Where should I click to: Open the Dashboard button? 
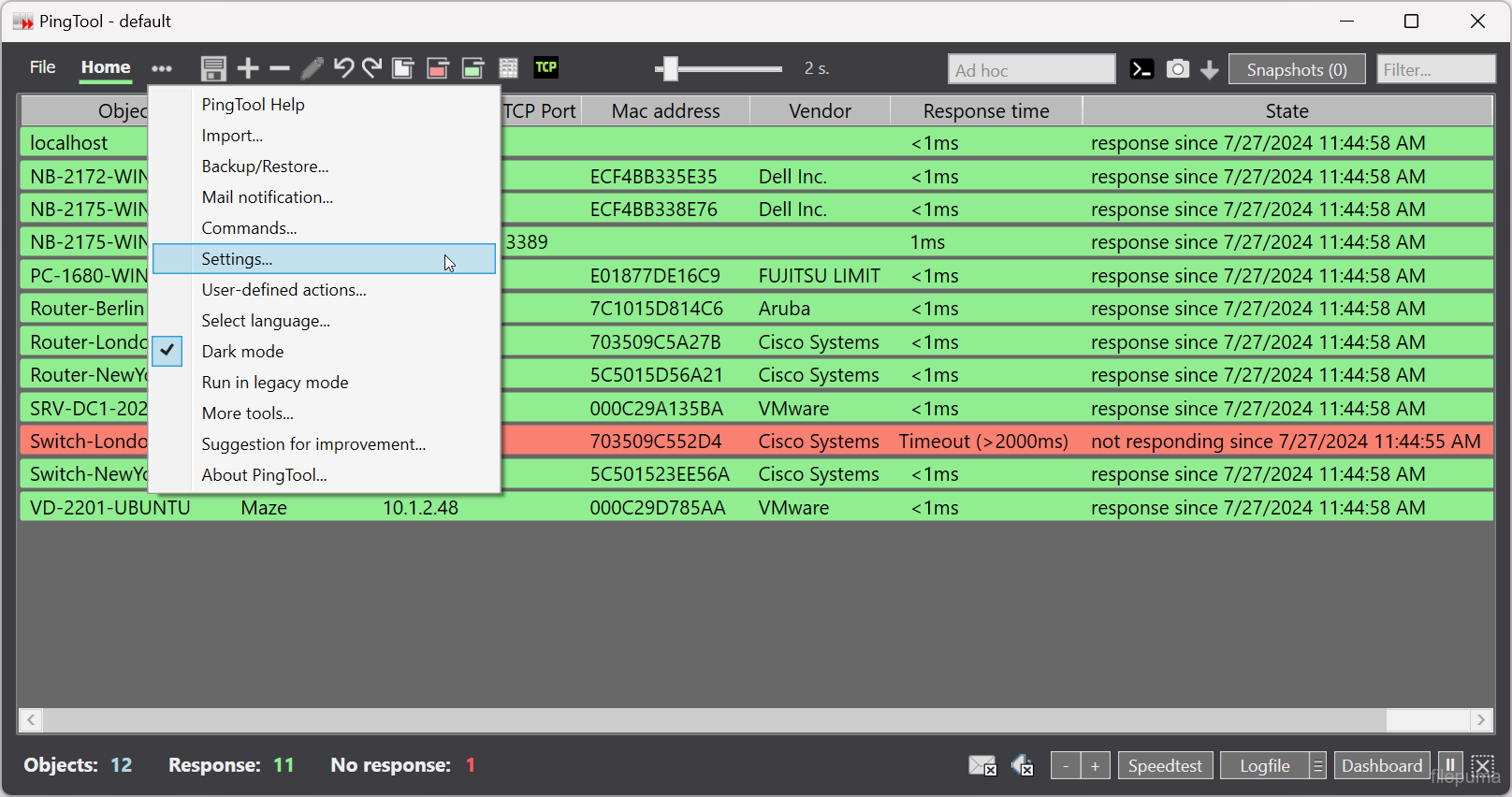point(1381,766)
